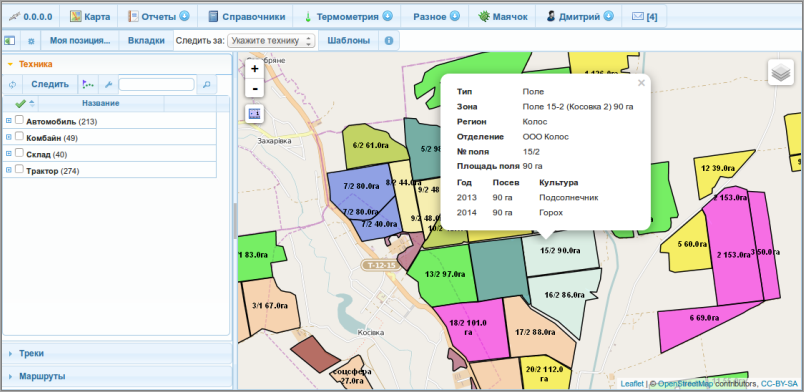
Task: Expand the Комбайн tree group
Action: click(x=8, y=138)
